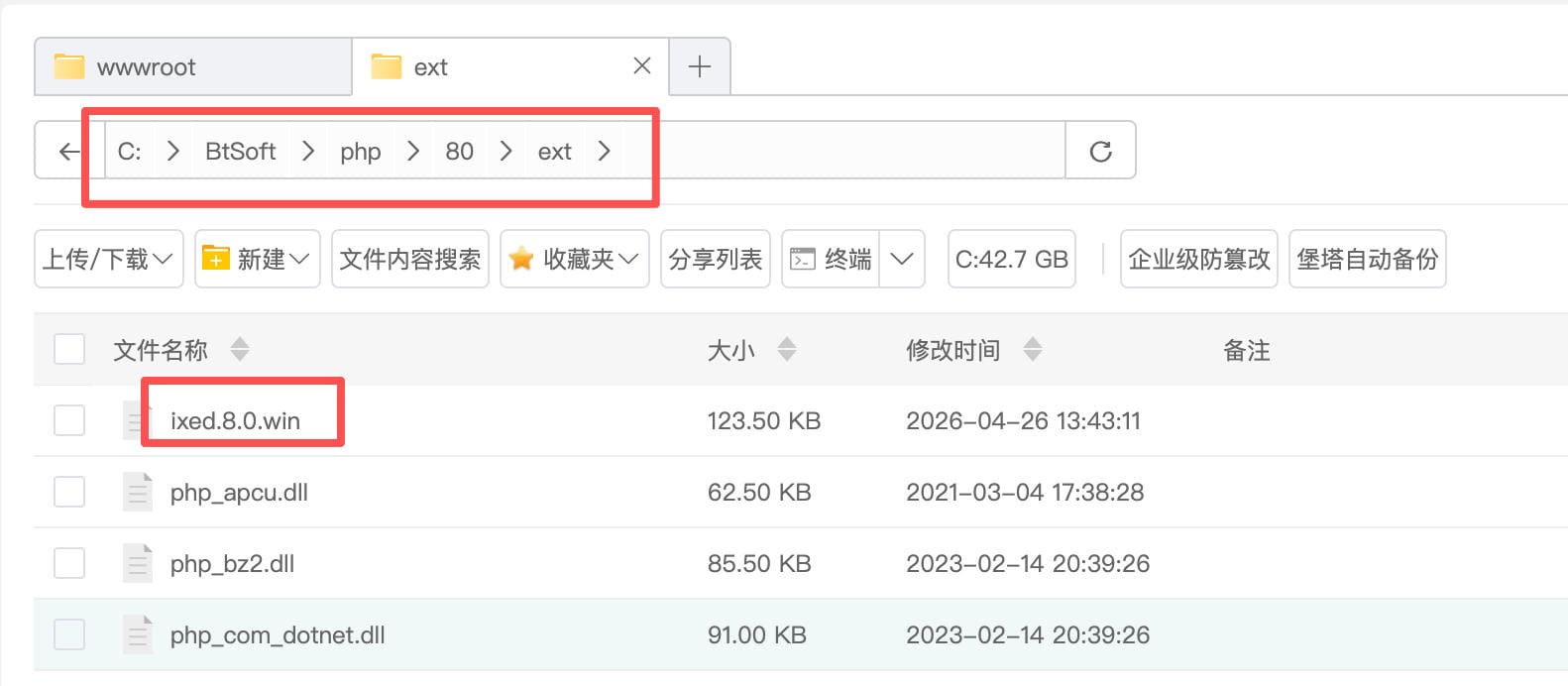The height and width of the screenshot is (686, 1568).
Task: Check the select-all checkbox in header
Action: click(69, 350)
